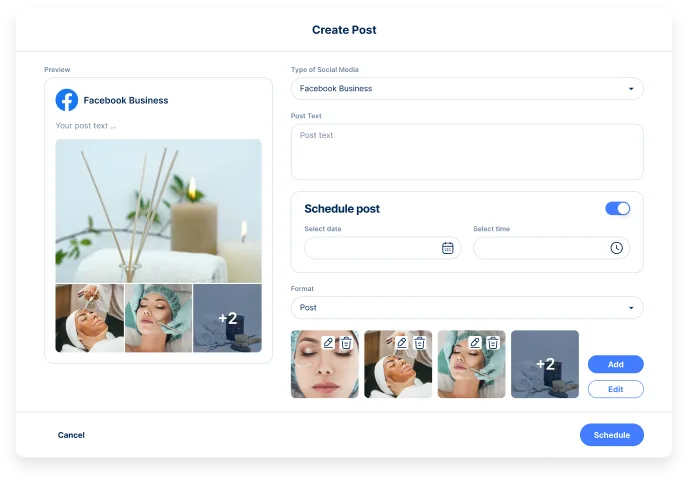Click the edit pencil on first thumbnail
Viewport: 688px width, 482px height.
click(328, 343)
